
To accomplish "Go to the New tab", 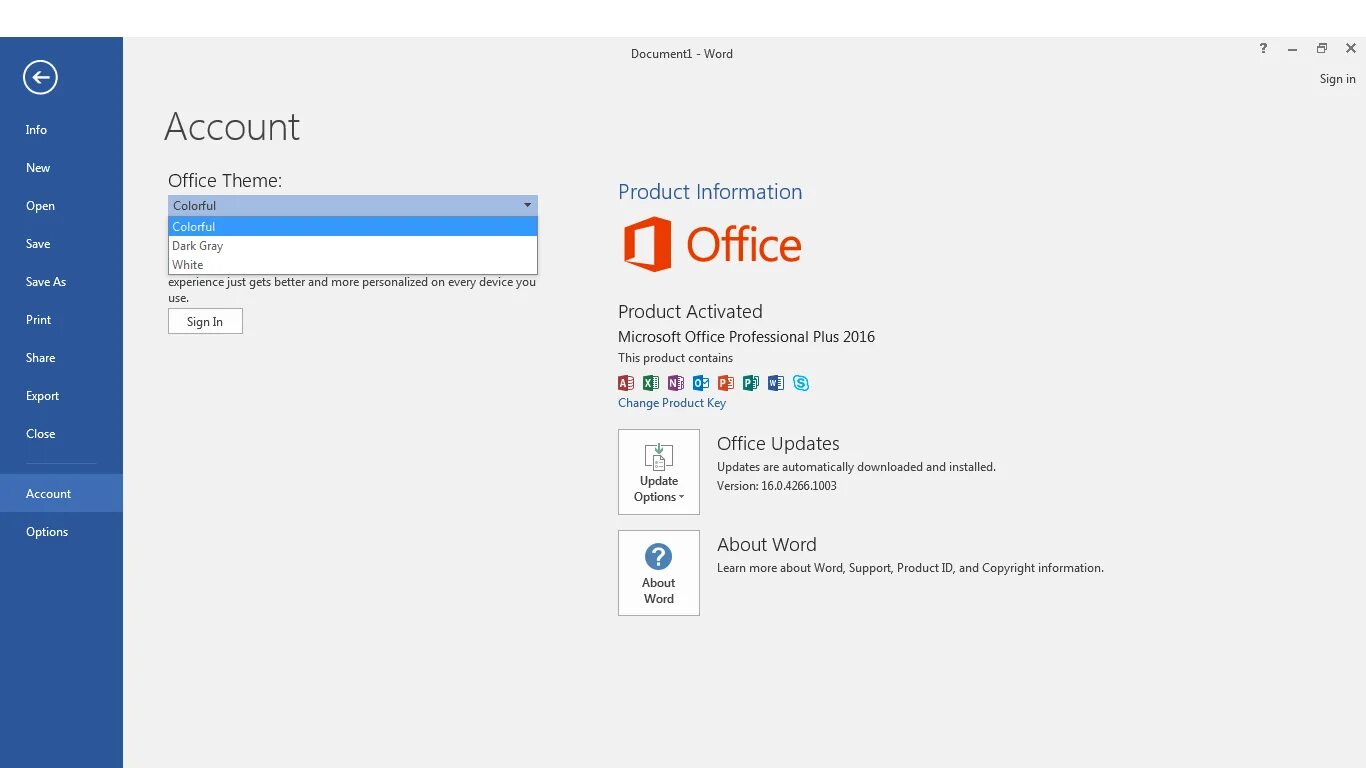I will 61,168.
